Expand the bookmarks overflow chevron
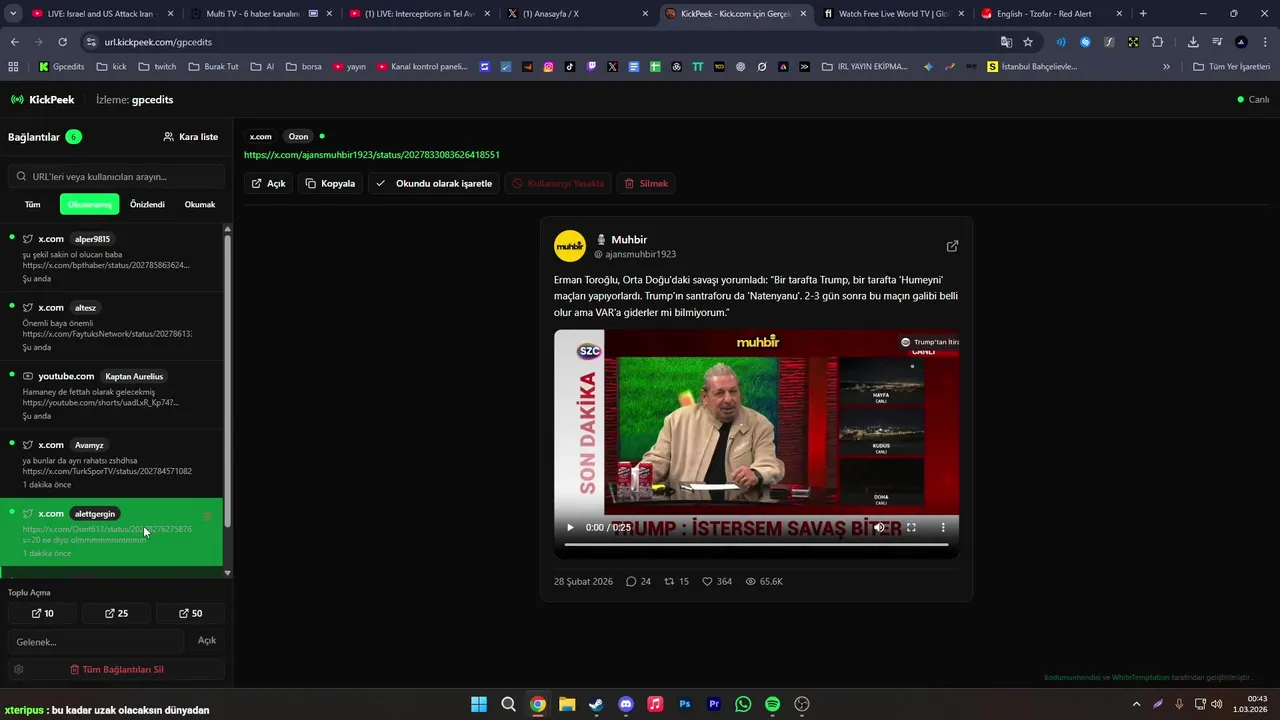The width and height of the screenshot is (1280, 720). (1166, 67)
